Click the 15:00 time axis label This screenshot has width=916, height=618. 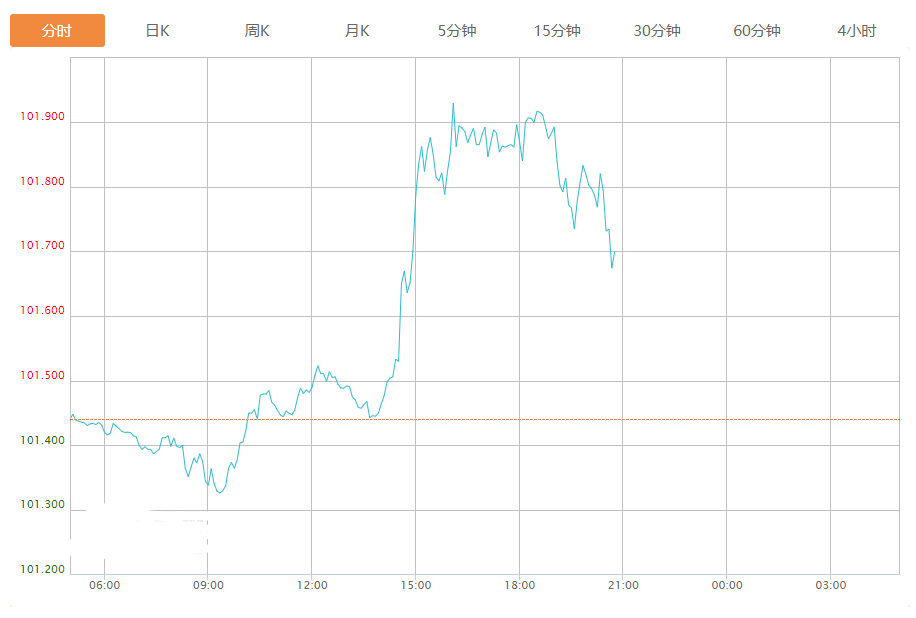tap(416, 586)
